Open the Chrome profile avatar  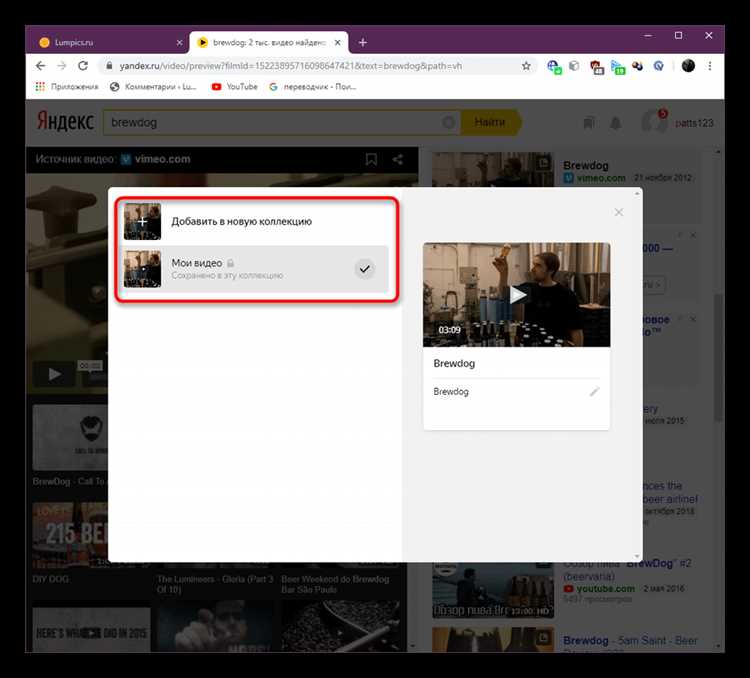pyautogui.click(x=688, y=66)
